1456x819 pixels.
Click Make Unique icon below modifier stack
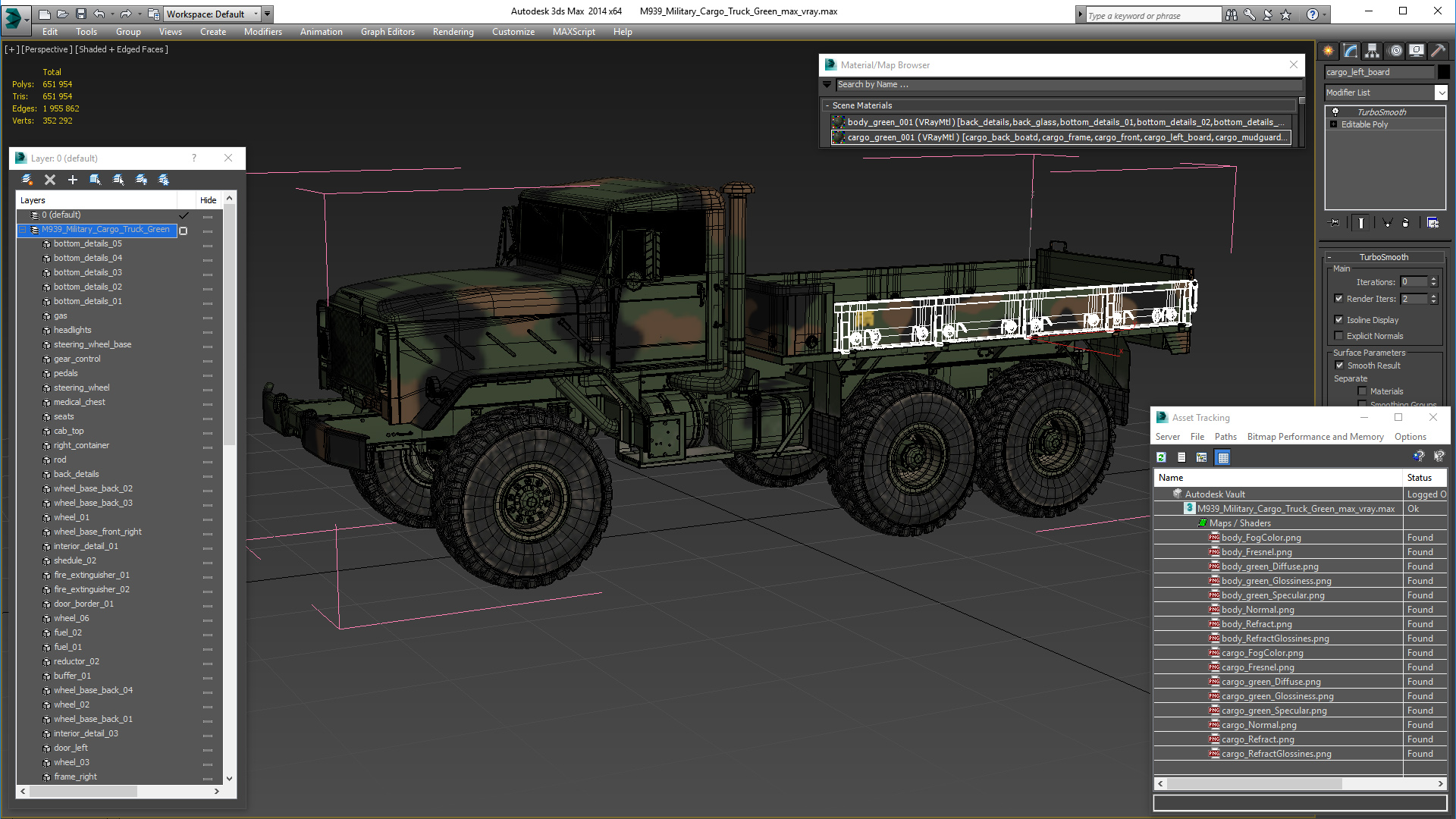[x=1387, y=223]
